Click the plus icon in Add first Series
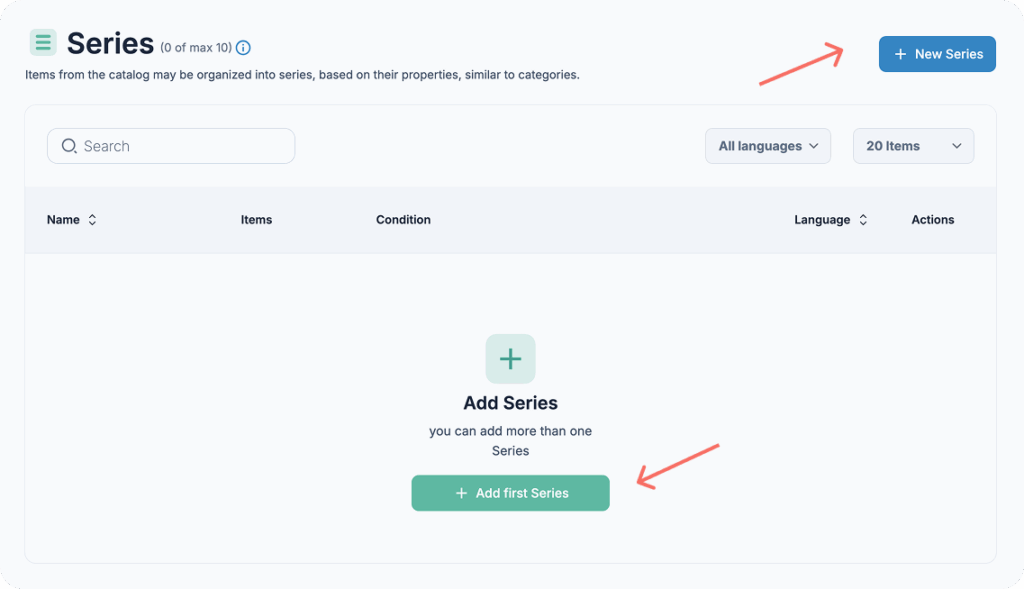The height and width of the screenshot is (589, 1024). click(x=461, y=493)
